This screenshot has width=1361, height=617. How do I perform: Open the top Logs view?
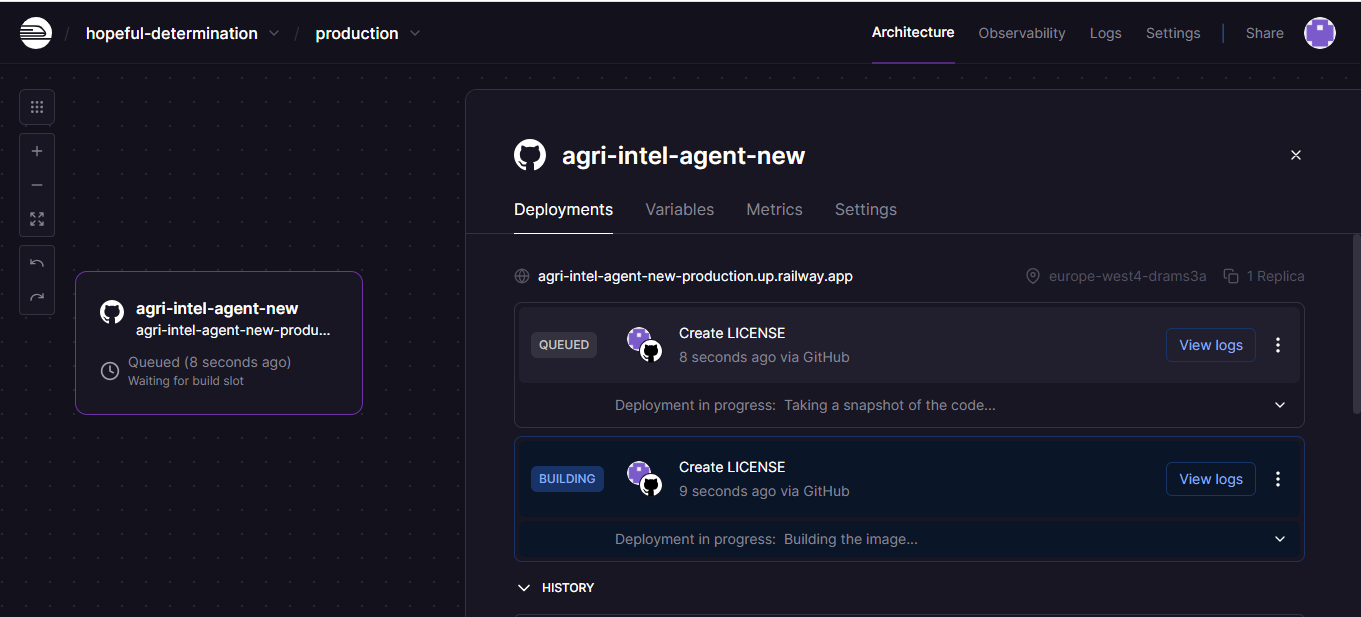[x=1105, y=33]
